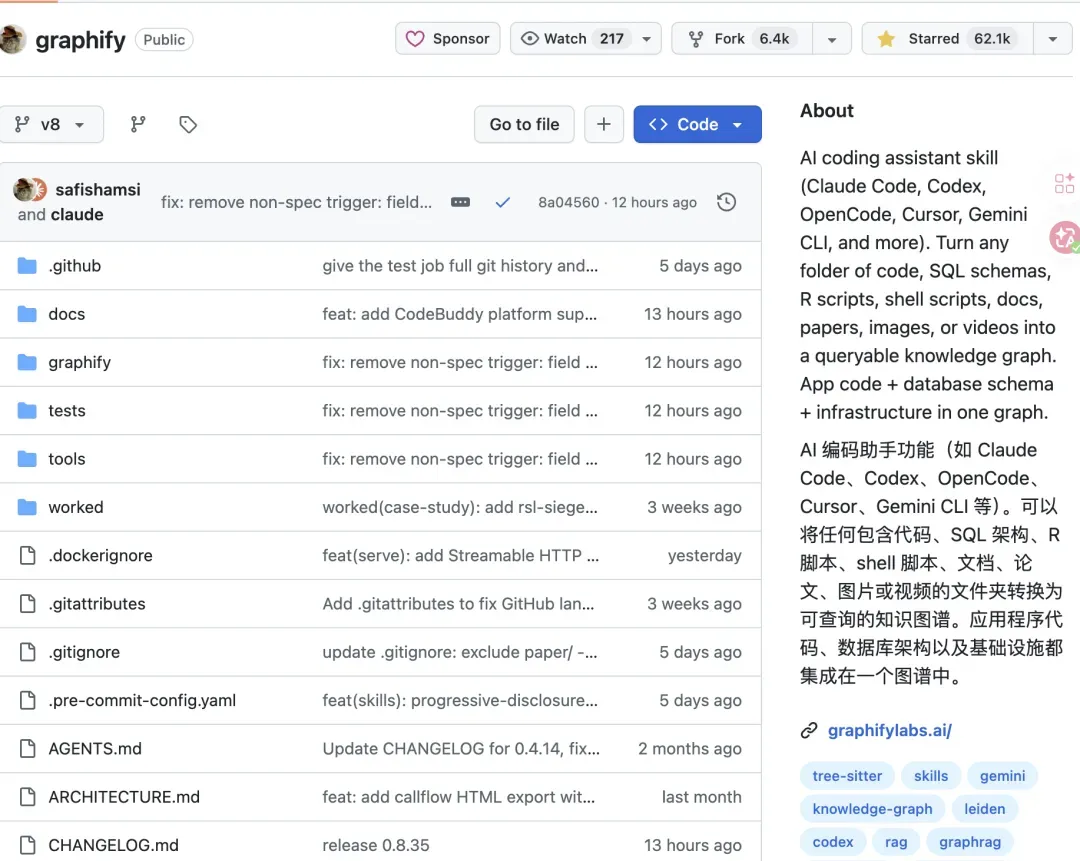The width and height of the screenshot is (1080, 861).
Task: Open commit 'release 0.8.35'
Action: click(376, 844)
